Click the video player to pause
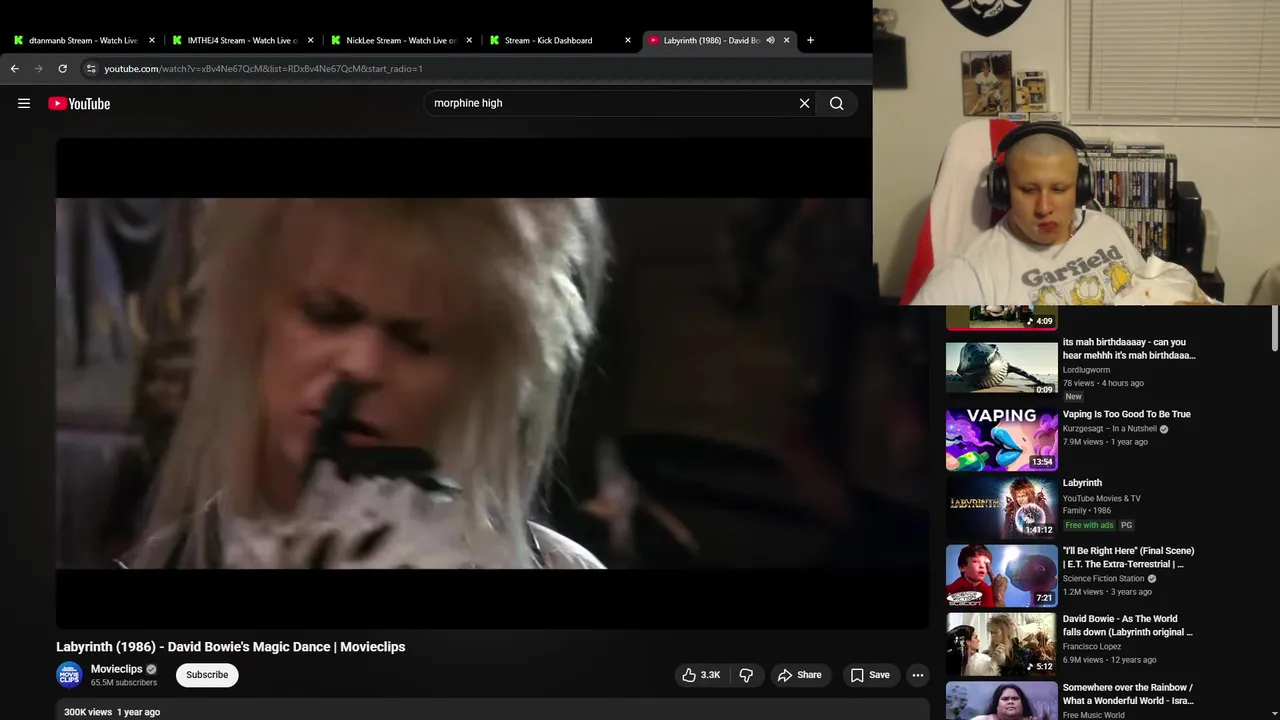 click(492, 383)
